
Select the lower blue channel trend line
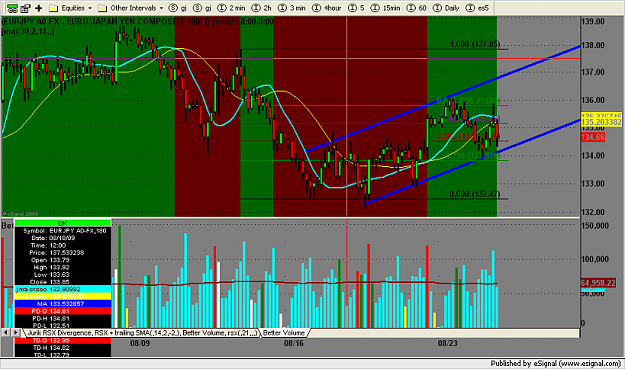click(473, 161)
